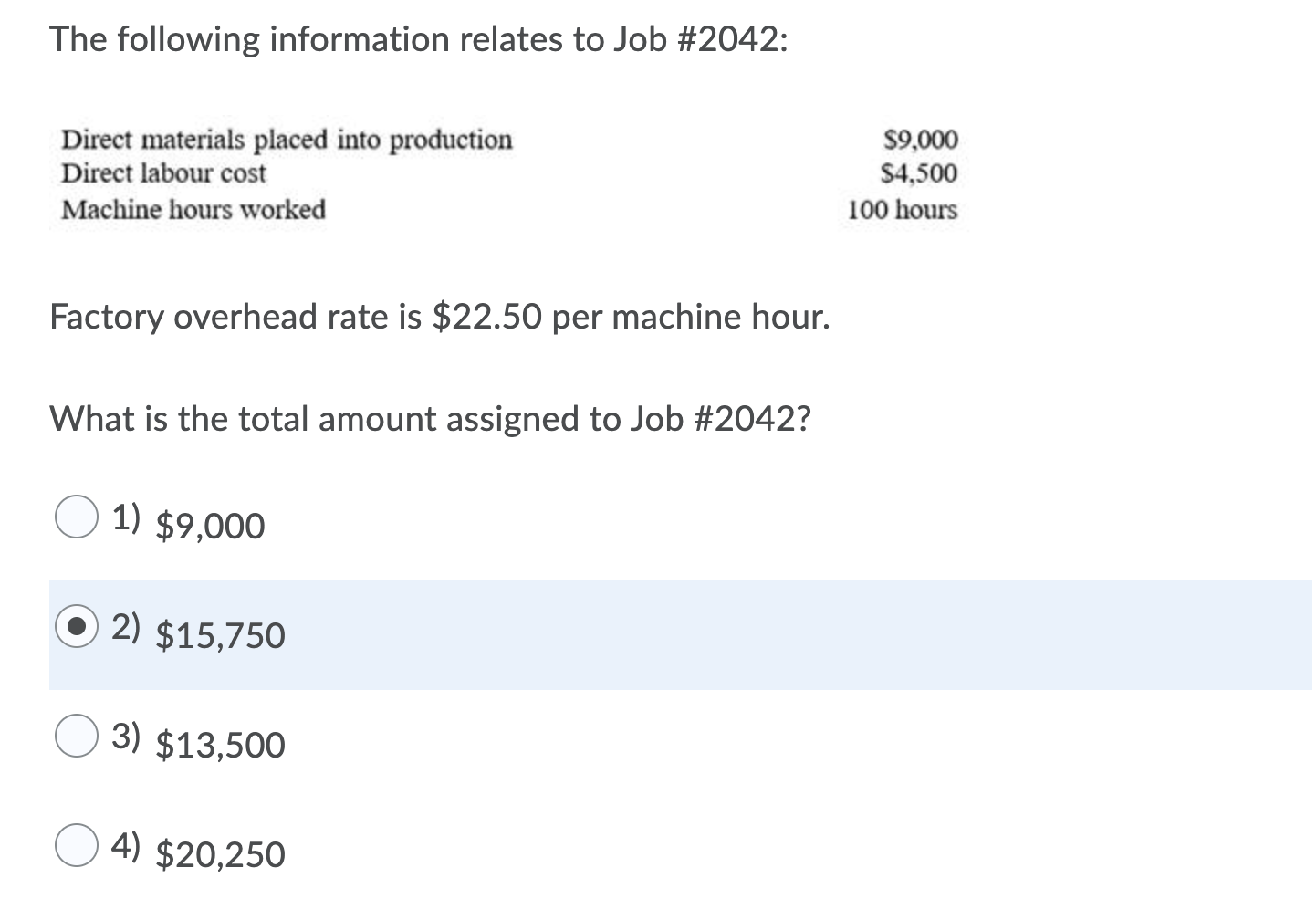Click the '3)' option number
Screen dimensions: 1316x909
(x=126, y=736)
